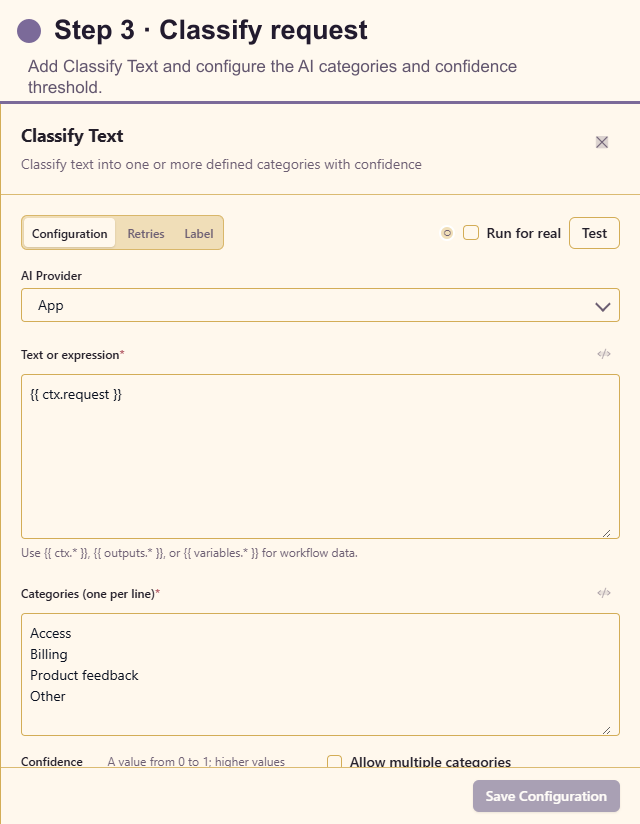Click the 'Classify Text' panel heading
Image resolution: width=640 pixels, height=824 pixels.
pyautogui.click(x=72, y=136)
